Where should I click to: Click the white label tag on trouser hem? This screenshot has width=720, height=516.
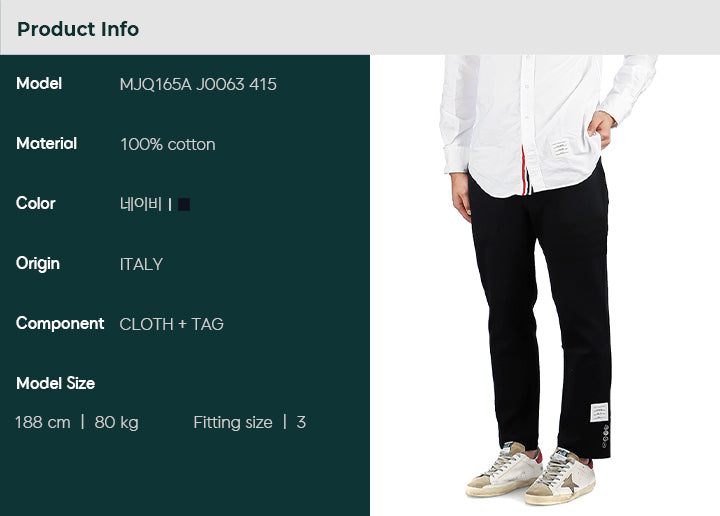pos(599,412)
